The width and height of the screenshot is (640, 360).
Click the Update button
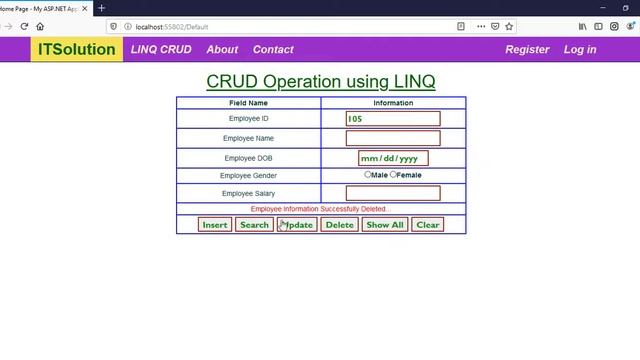click(x=297, y=225)
